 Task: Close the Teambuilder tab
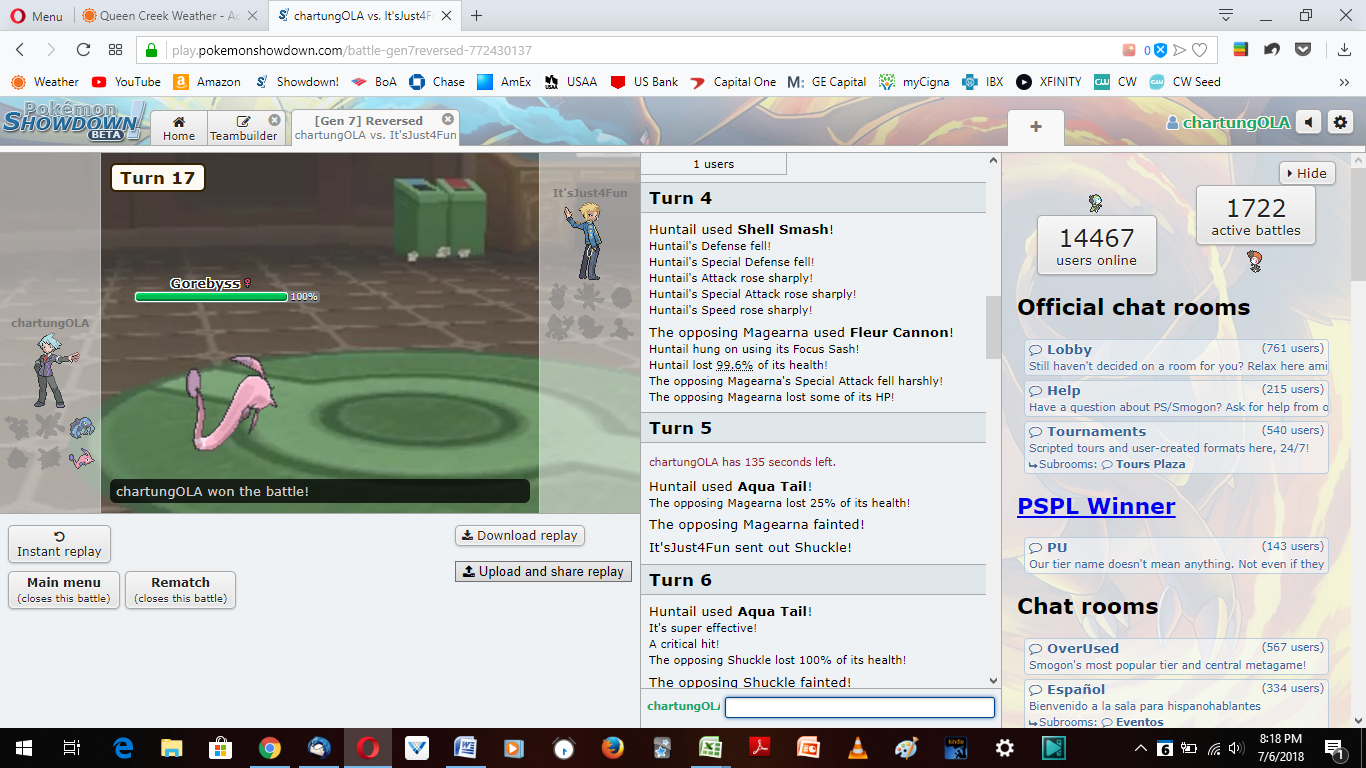[x=274, y=120]
